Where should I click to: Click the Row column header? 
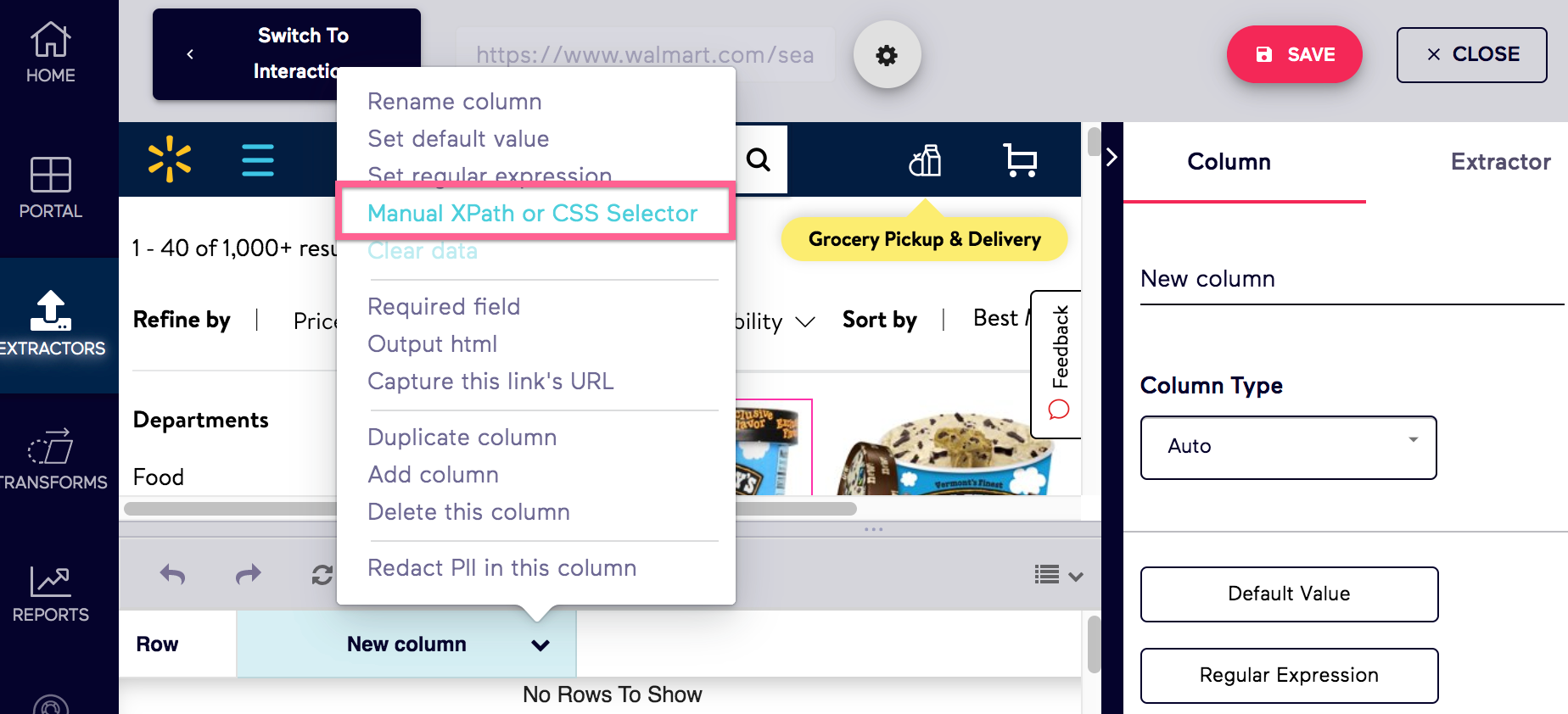click(x=158, y=644)
